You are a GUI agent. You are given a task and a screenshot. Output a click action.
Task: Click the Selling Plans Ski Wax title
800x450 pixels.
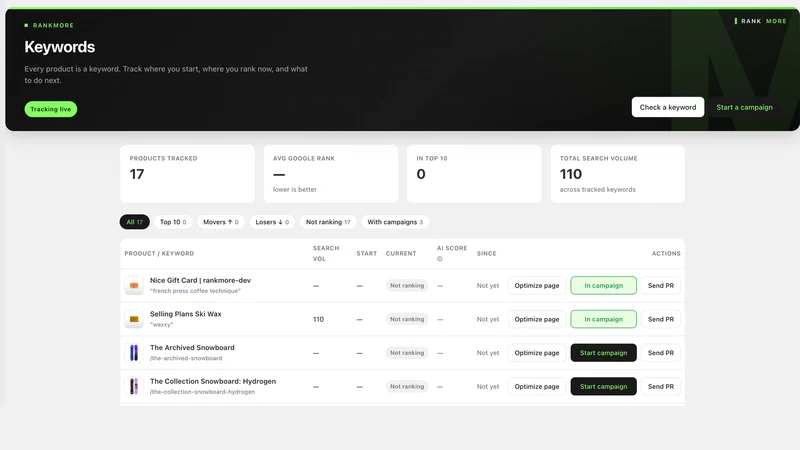click(x=186, y=314)
